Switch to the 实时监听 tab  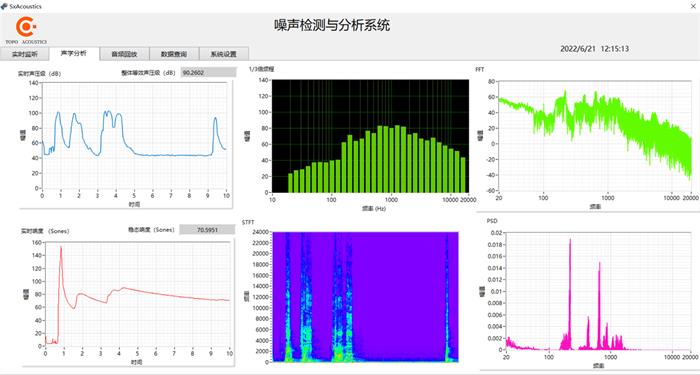(x=25, y=54)
